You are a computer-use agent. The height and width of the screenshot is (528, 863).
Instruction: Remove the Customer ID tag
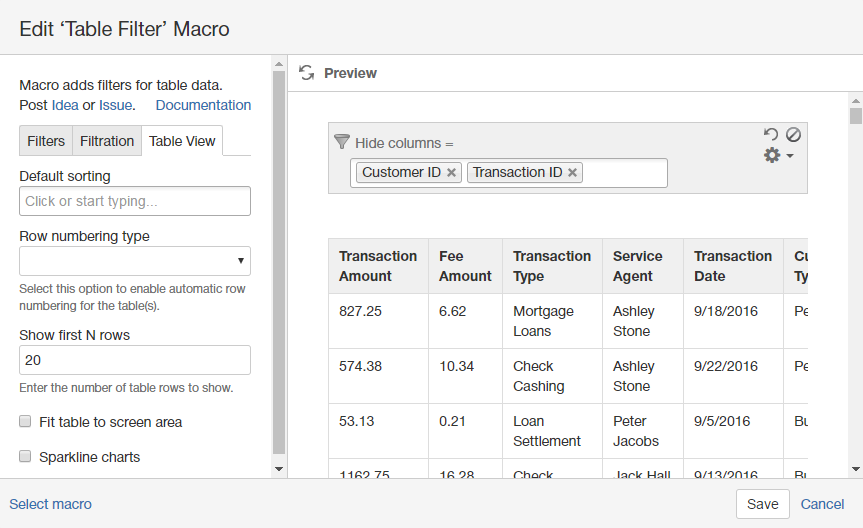[452, 173]
